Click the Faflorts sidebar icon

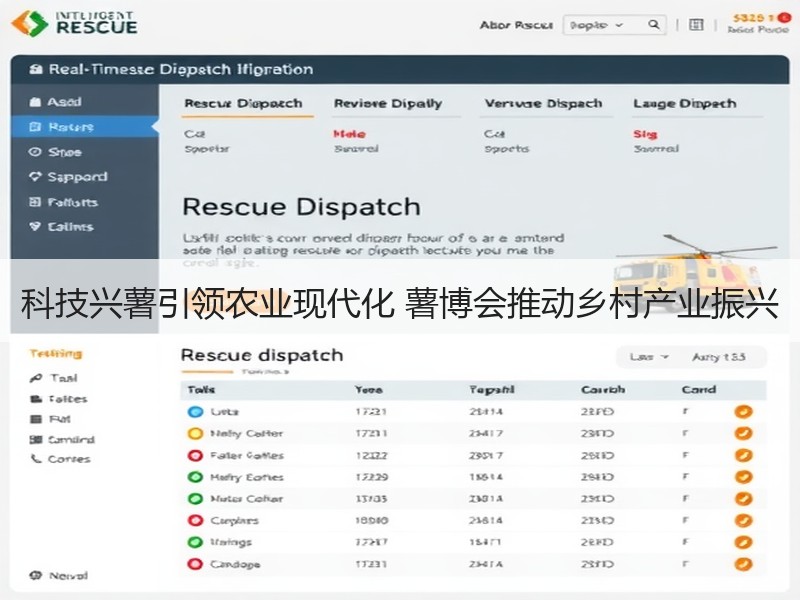[x=35, y=202]
